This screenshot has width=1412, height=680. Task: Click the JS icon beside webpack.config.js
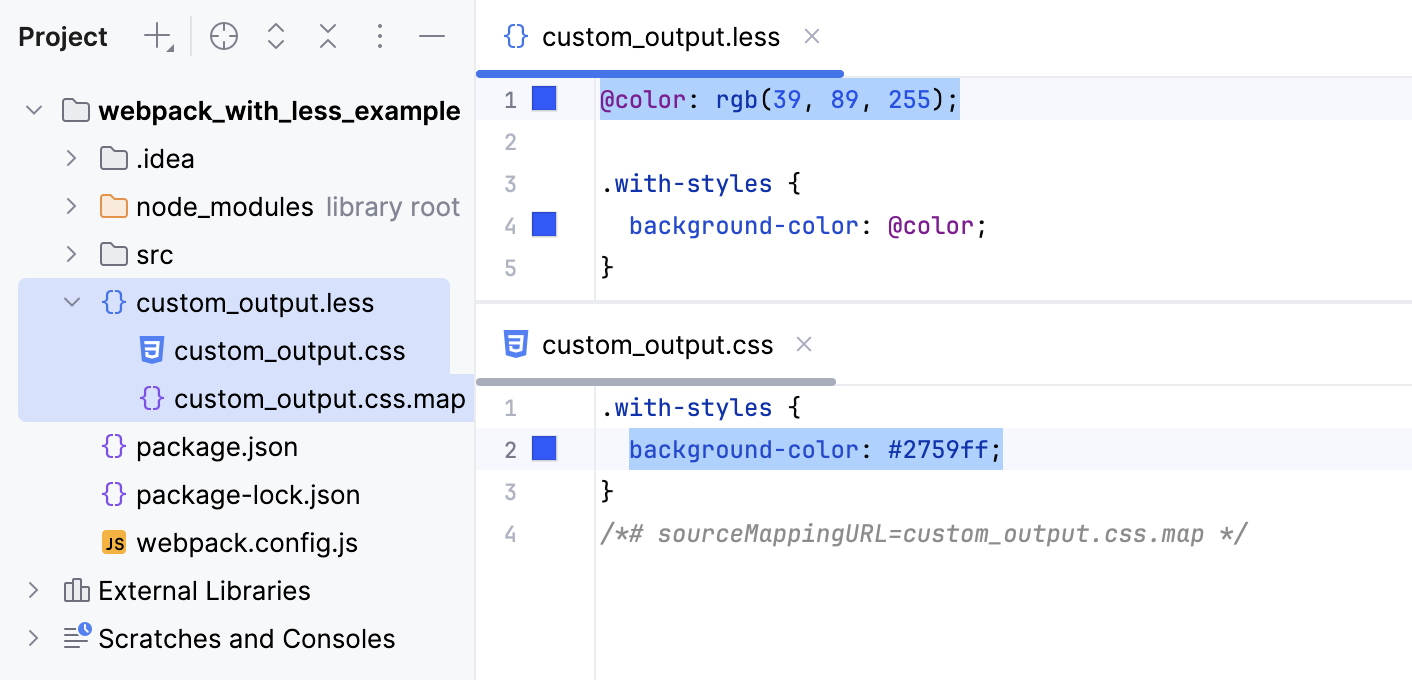[114, 542]
